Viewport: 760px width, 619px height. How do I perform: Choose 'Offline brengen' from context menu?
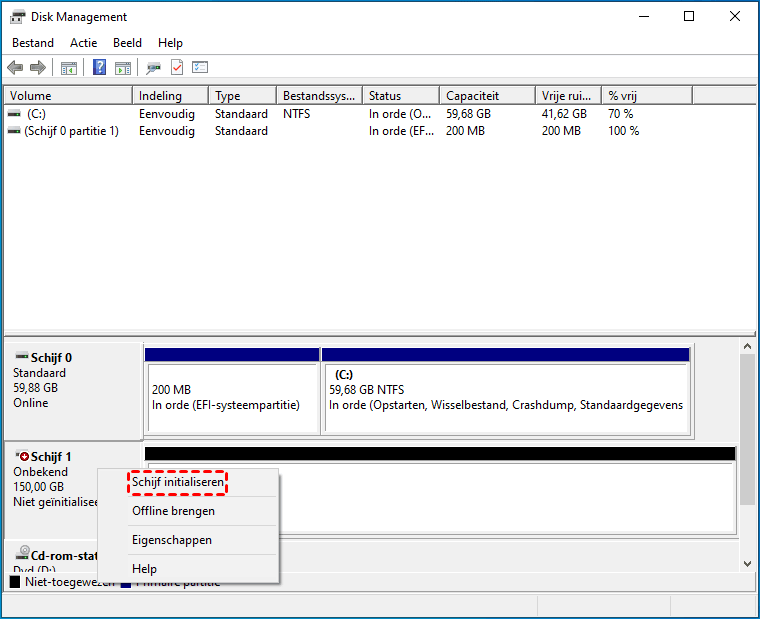[173, 511]
